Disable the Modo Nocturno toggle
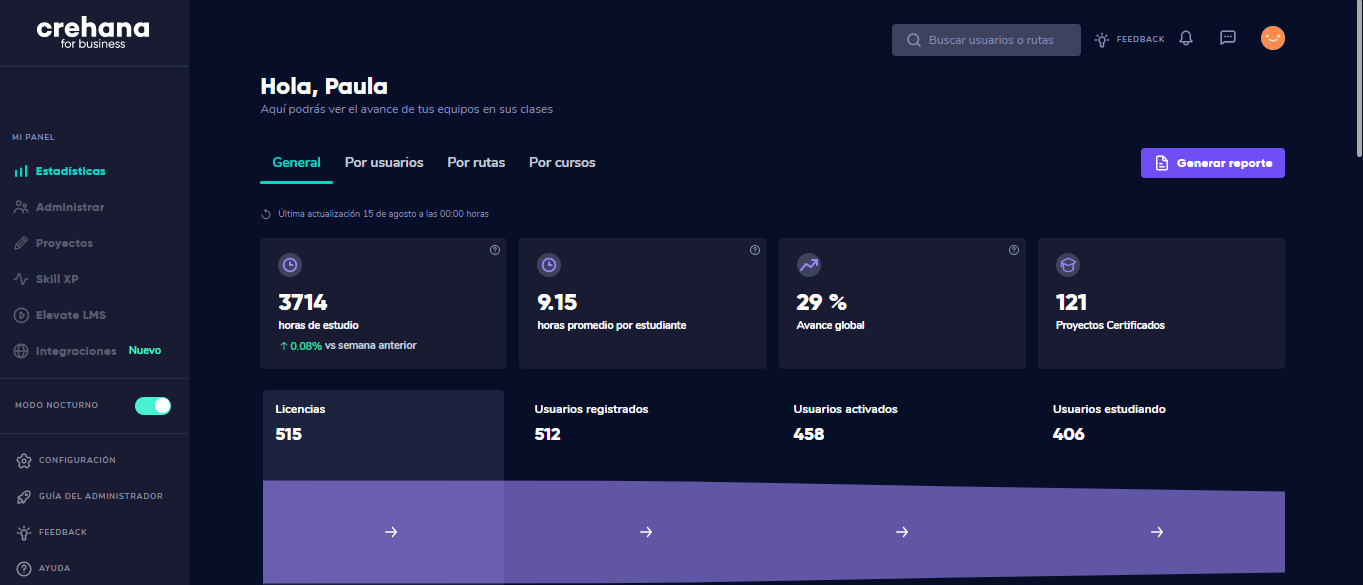 click(152, 405)
